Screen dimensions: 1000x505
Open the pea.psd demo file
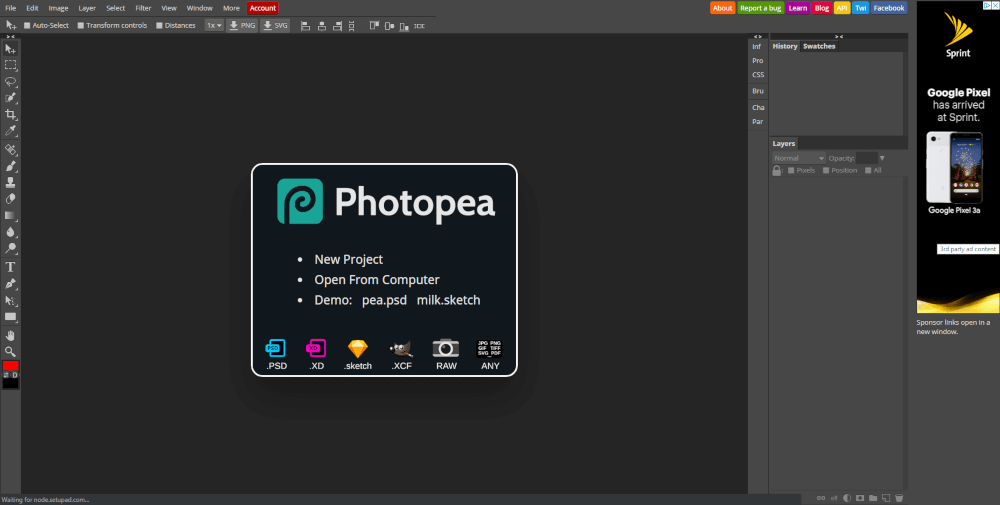coord(385,300)
